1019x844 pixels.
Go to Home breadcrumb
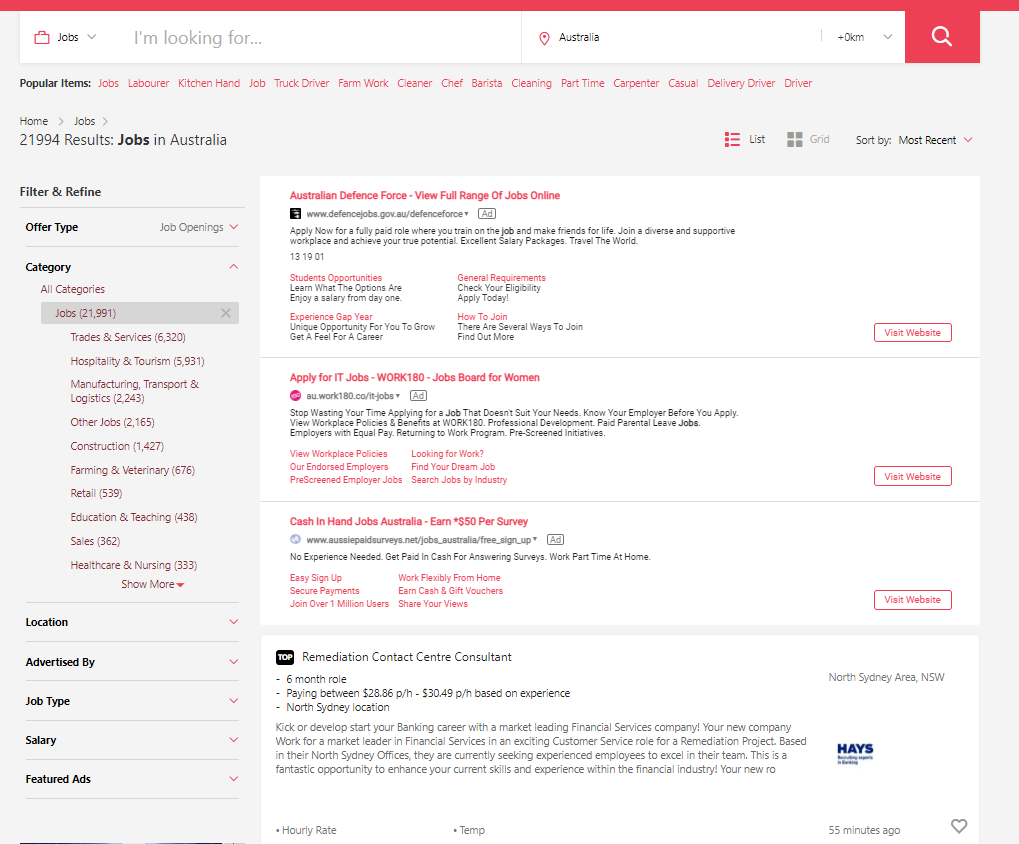point(34,121)
